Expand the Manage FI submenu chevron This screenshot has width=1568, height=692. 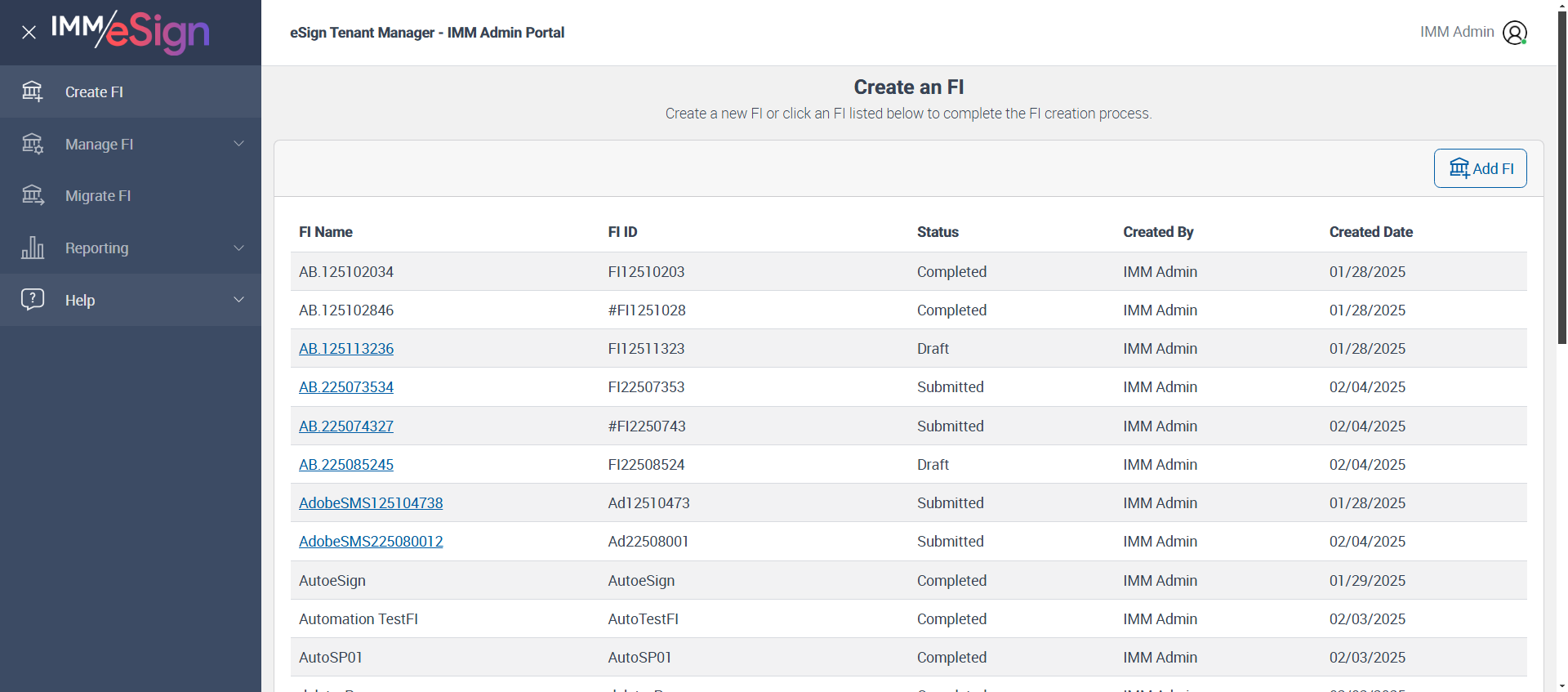click(239, 144)
